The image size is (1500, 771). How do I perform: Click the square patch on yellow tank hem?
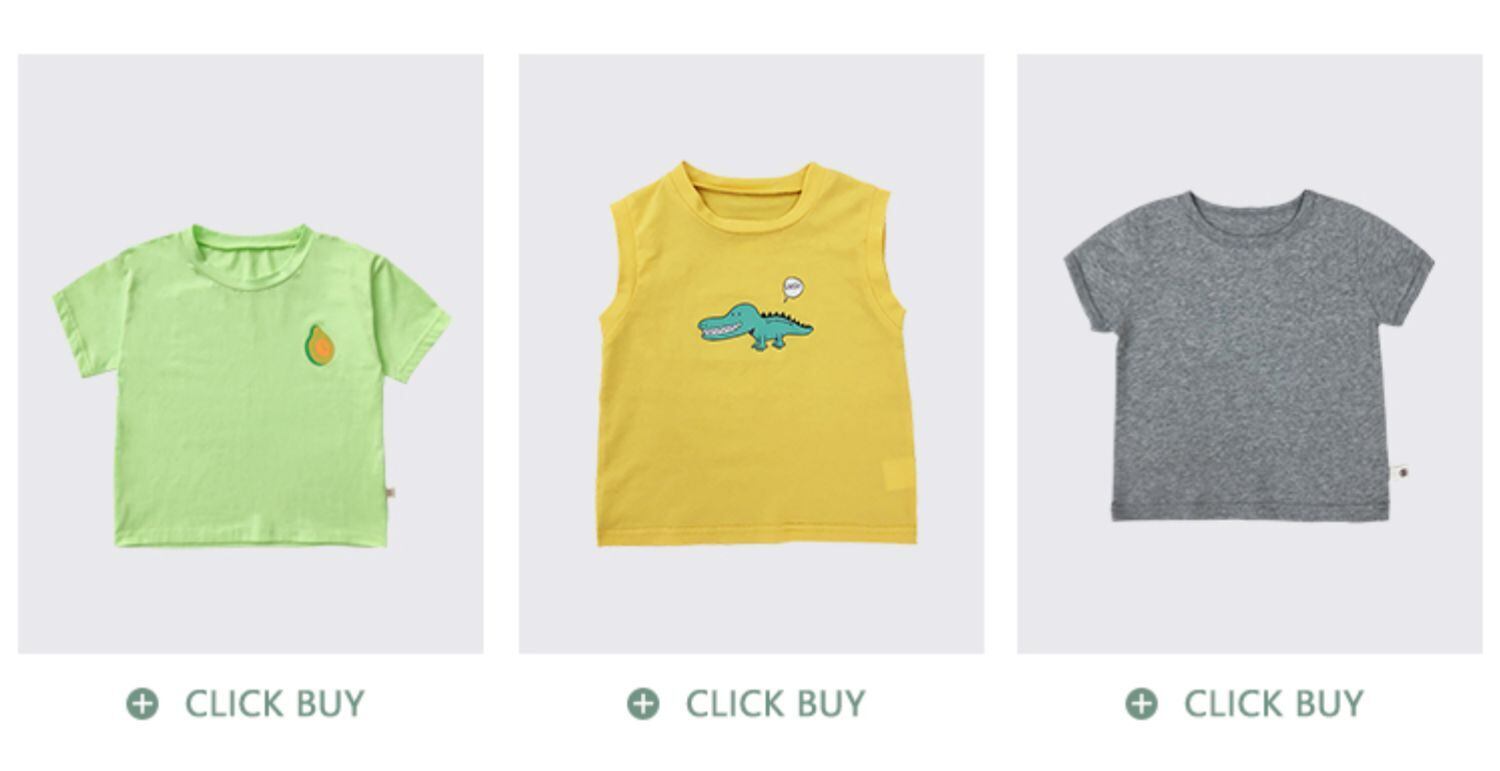click(899, 474)
